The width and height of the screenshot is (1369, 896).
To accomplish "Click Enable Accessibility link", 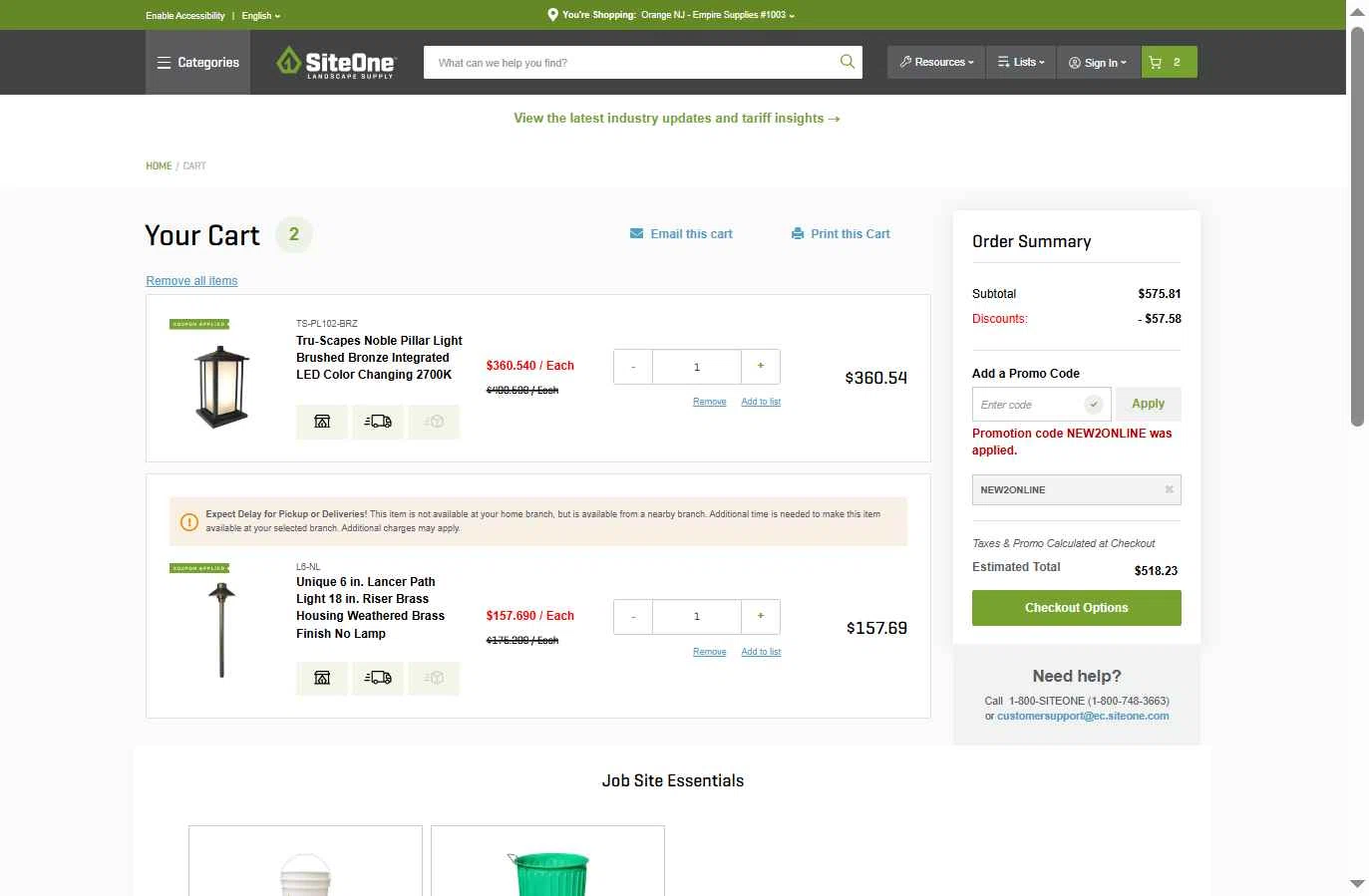I will [x=185, y=15].
